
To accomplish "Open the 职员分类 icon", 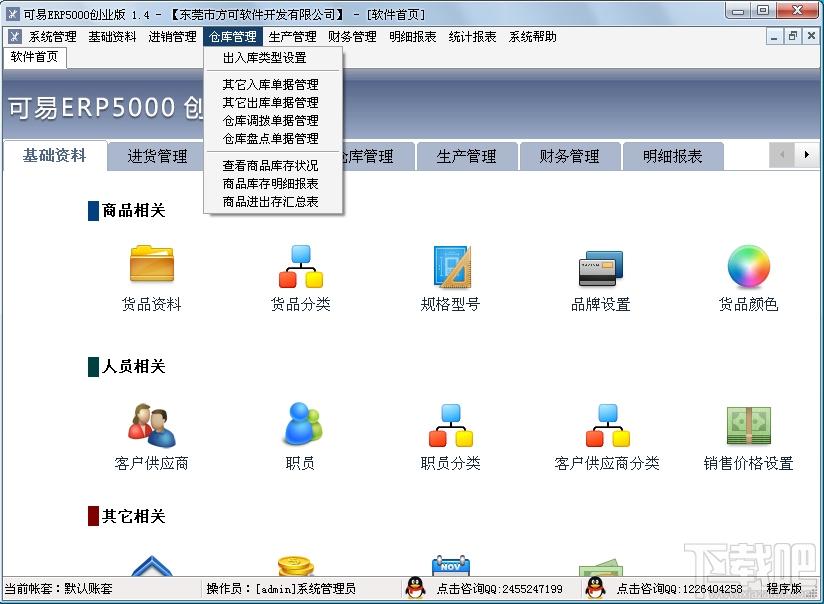I will [451, 425].
